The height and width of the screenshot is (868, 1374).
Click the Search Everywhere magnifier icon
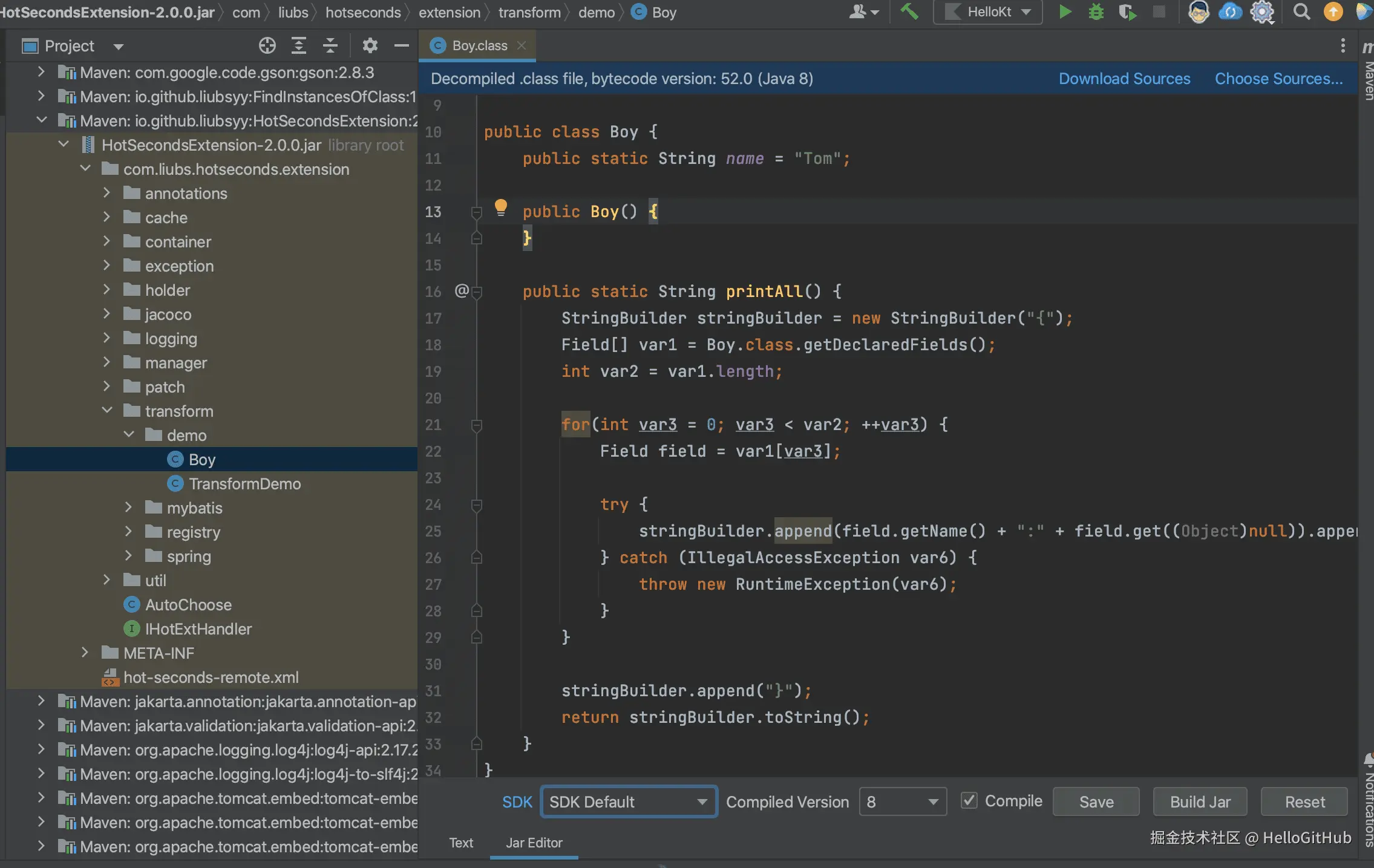(1301, 12)
